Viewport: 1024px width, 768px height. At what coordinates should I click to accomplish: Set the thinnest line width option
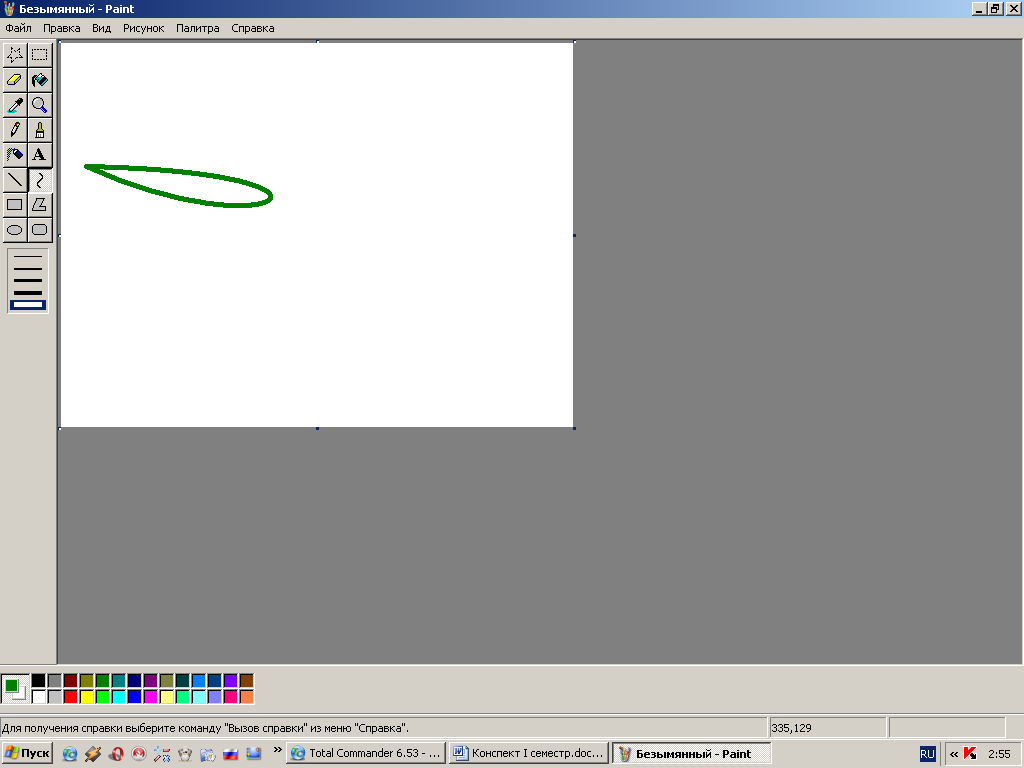(27, 257)
